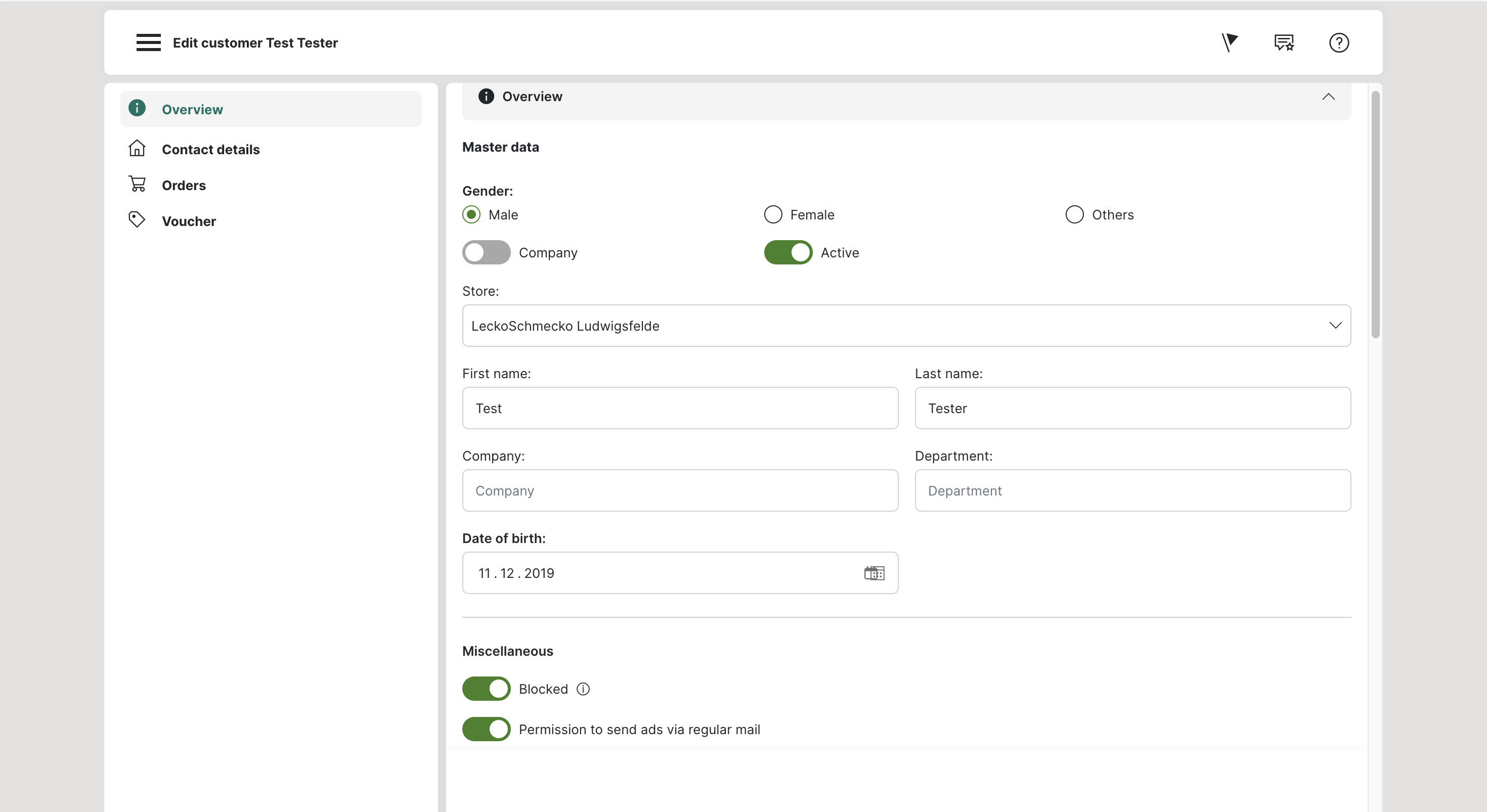This screenshot has width=1487, height=812.
Task: Click the Blocked info icon
Action: click(x=583, y=689)
